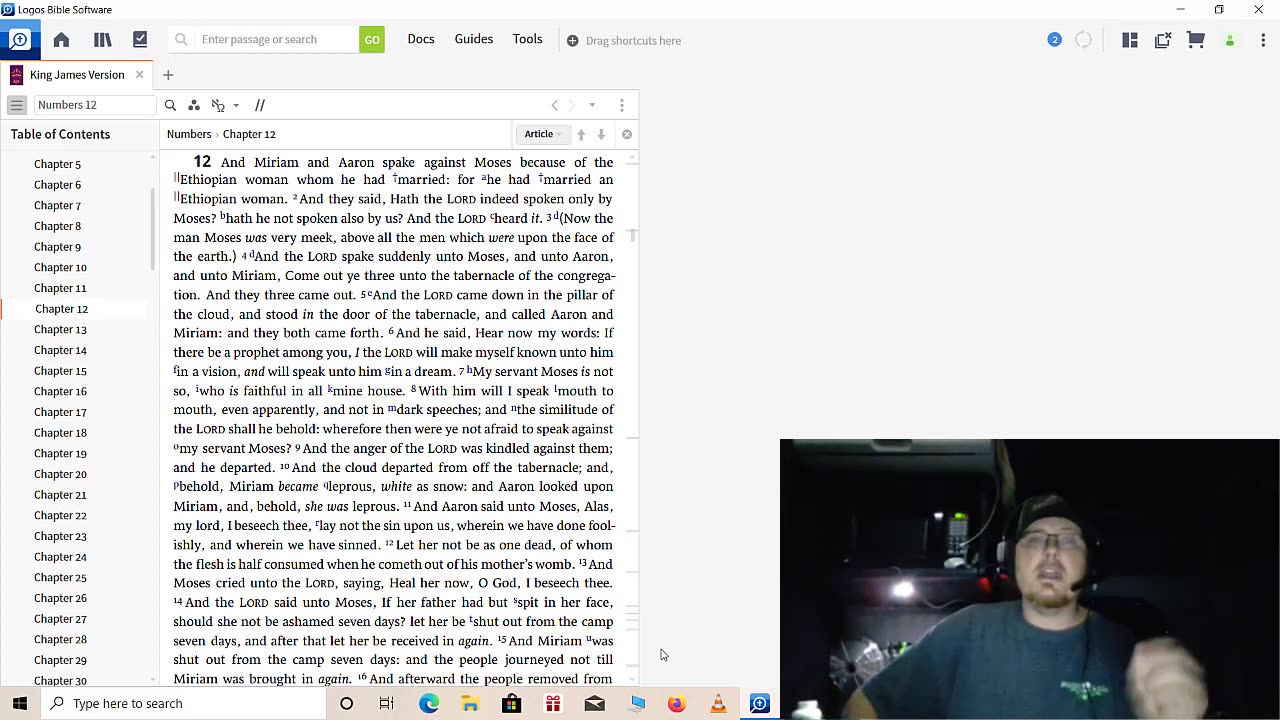Open Firefox from the taskbar
This screenshot has width=1280, height=720.
(677, 703)
